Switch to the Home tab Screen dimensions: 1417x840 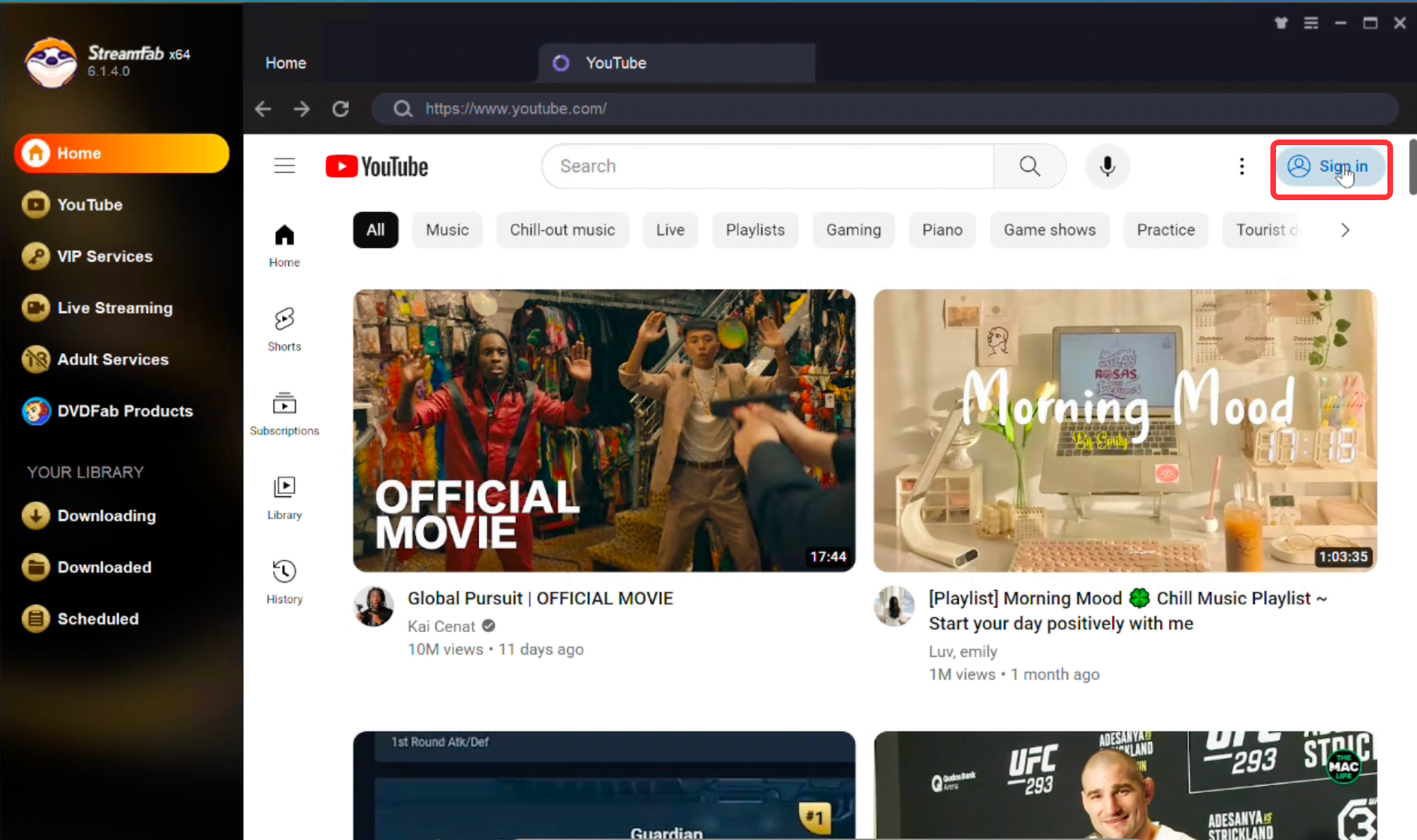[286, 63]
